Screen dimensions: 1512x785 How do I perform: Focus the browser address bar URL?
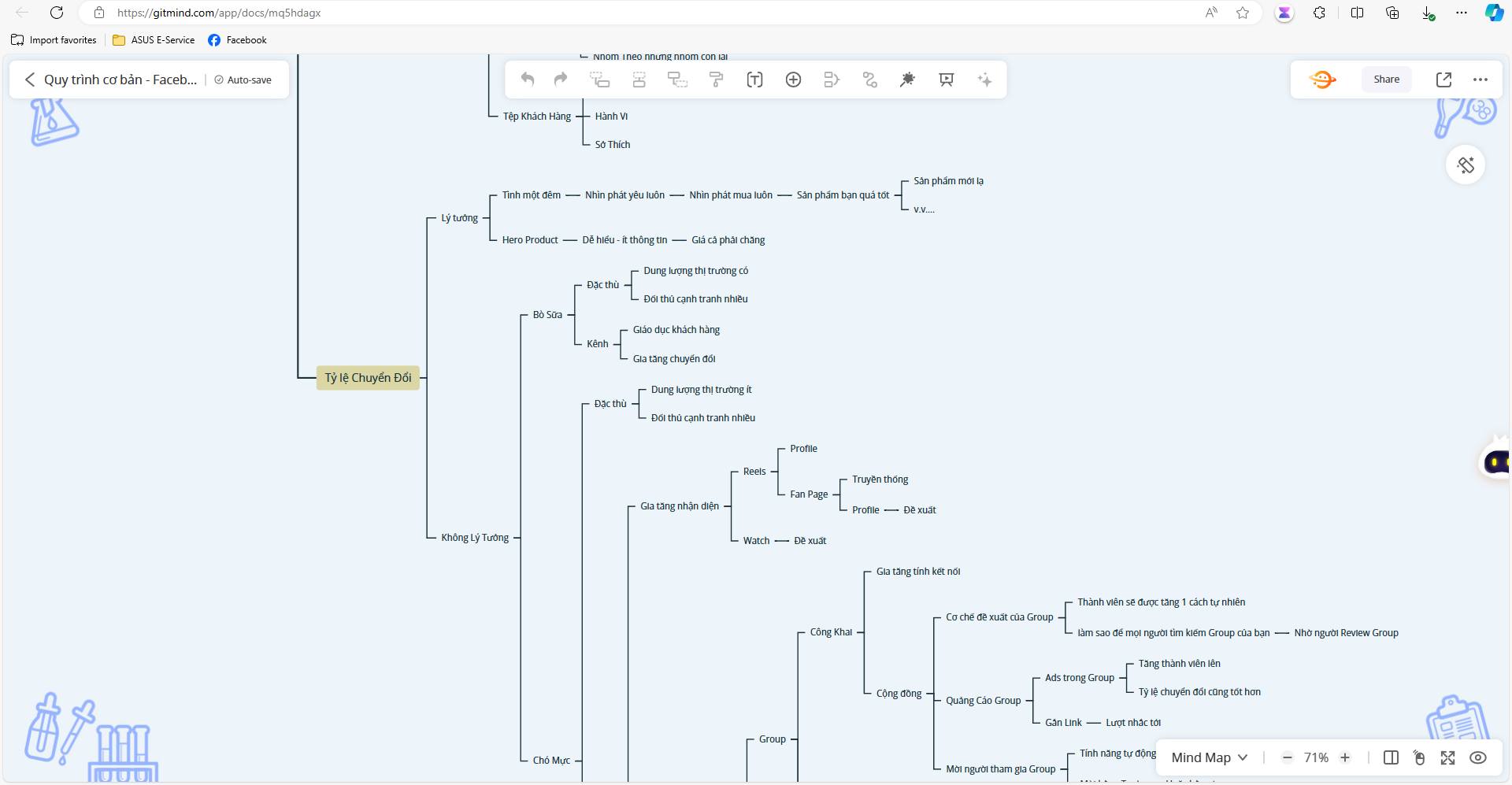219,13
